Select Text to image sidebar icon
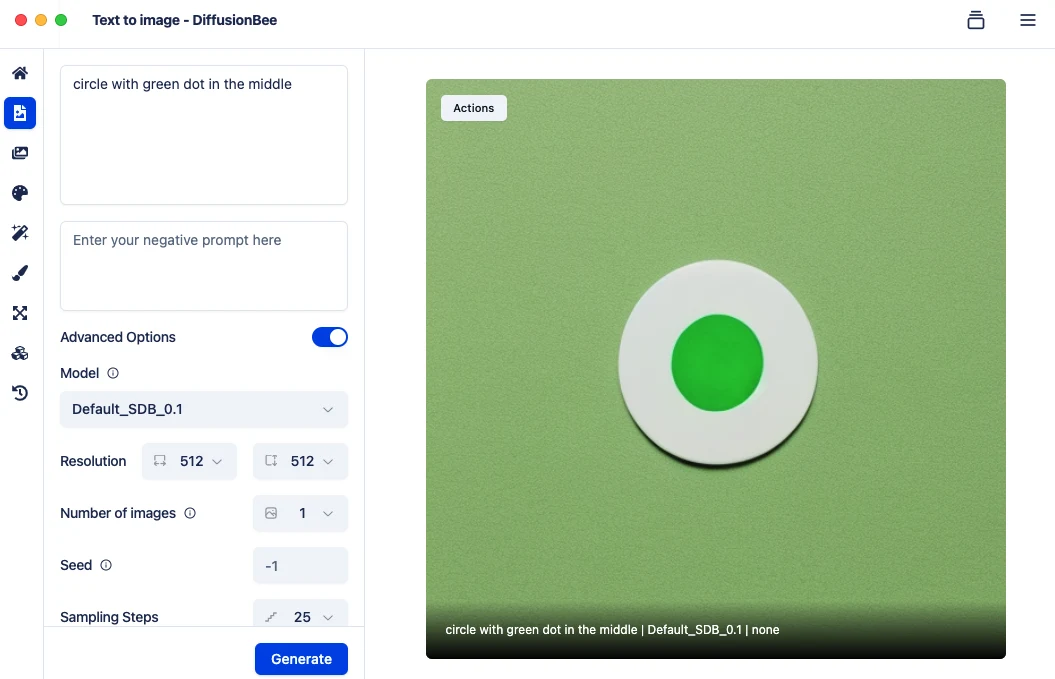 coord(20,113)
